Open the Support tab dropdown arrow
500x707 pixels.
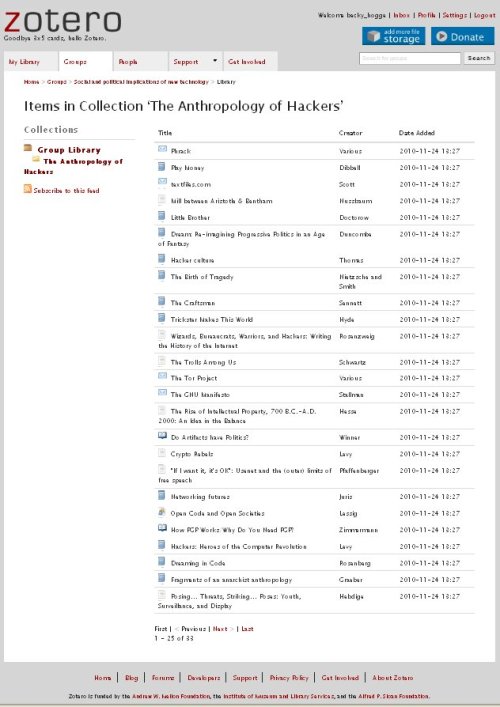(x=215, y=60)
